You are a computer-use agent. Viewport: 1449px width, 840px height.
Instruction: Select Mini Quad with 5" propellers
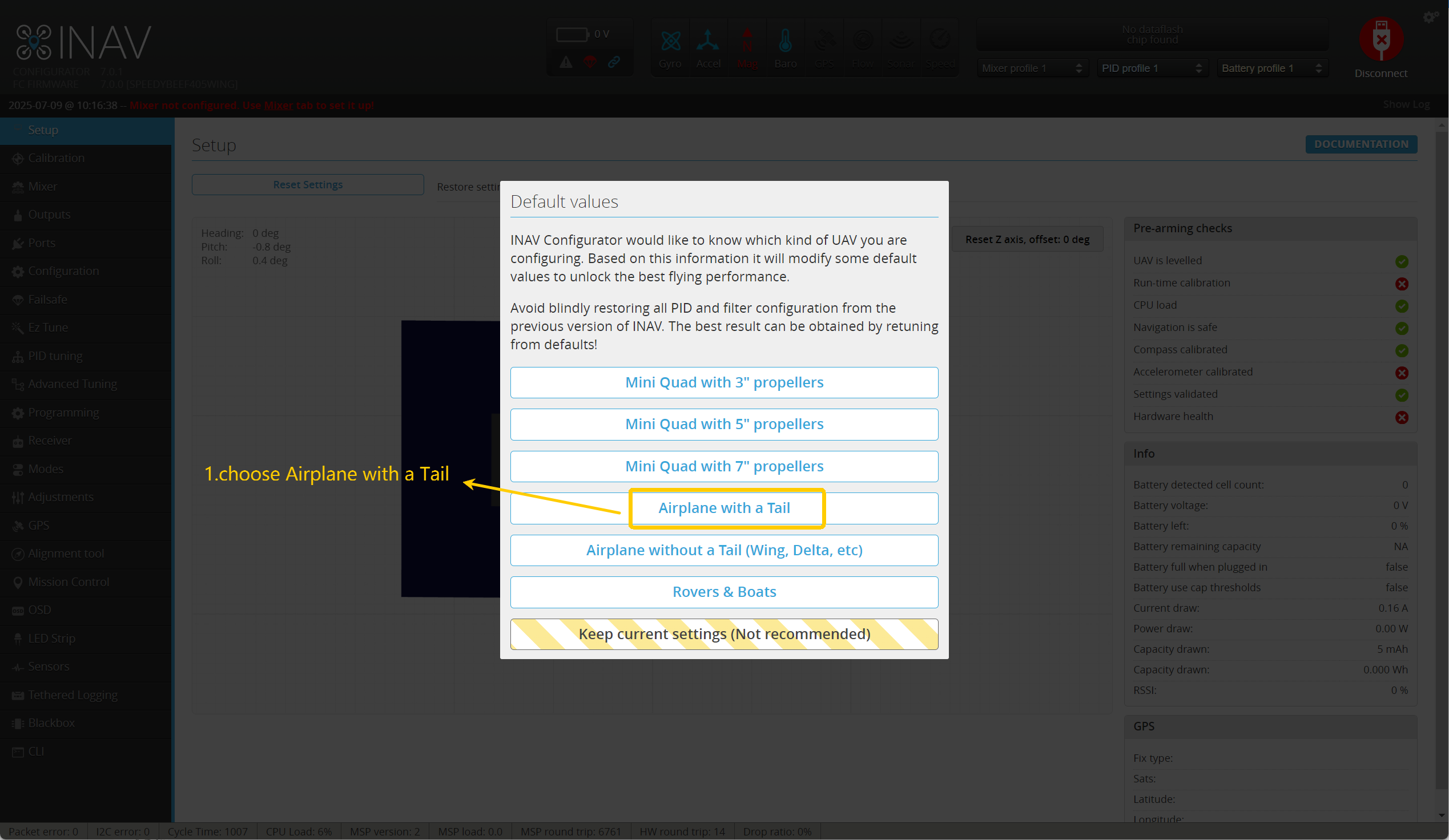click(x=724, y=424)
